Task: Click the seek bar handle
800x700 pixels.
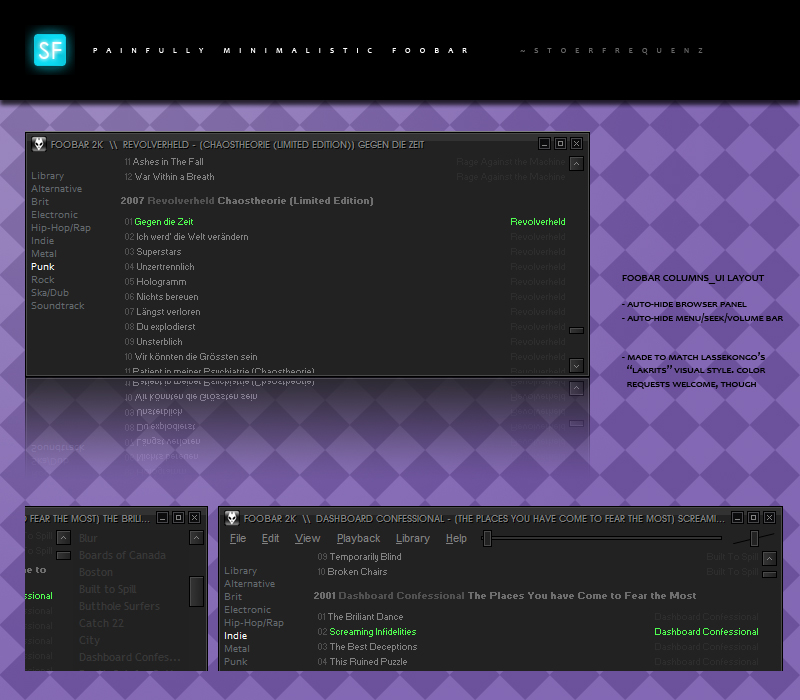Action: (x=487, y=538)
